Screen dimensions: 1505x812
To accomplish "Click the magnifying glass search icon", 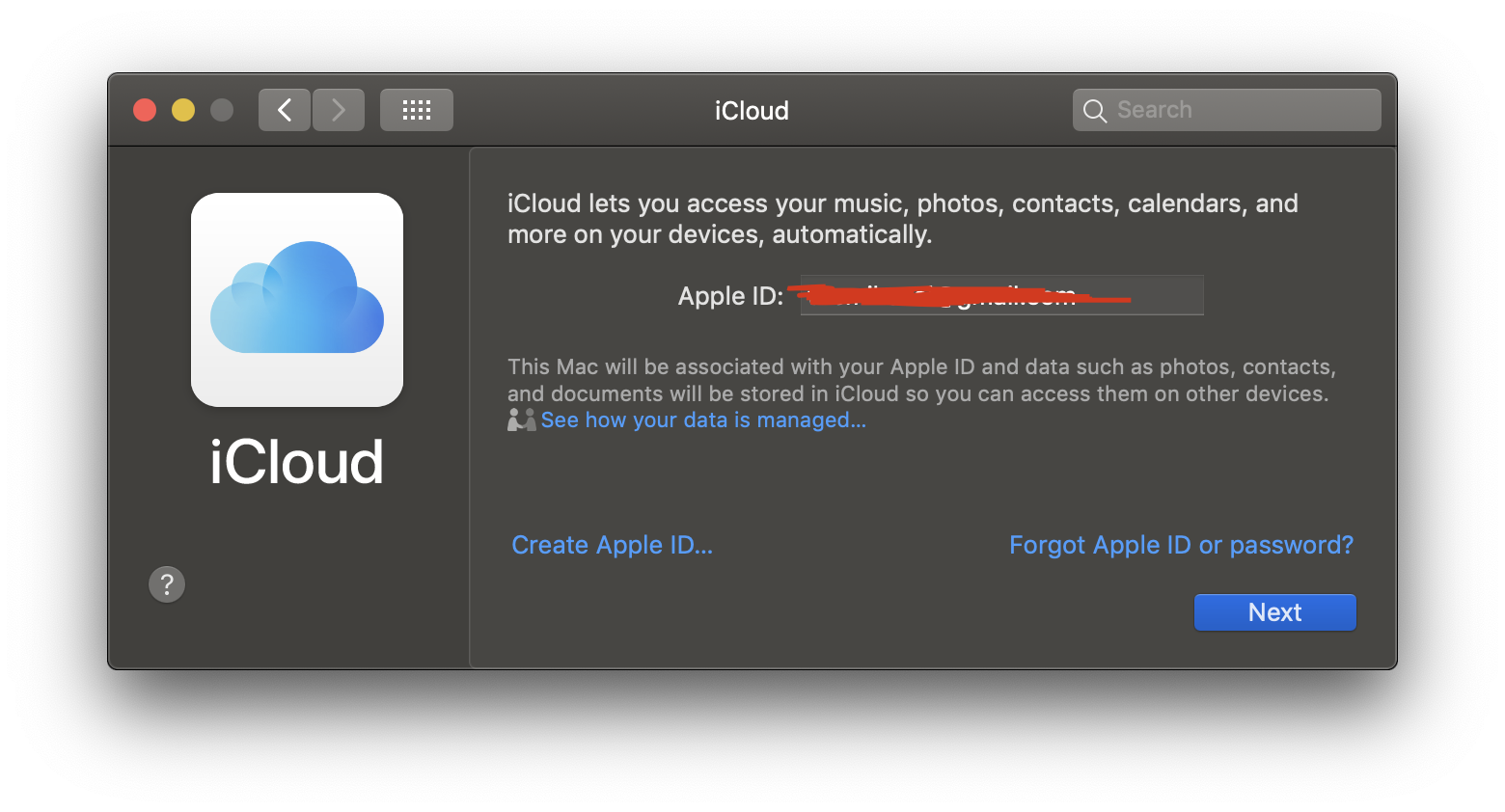I will 1094,111.
